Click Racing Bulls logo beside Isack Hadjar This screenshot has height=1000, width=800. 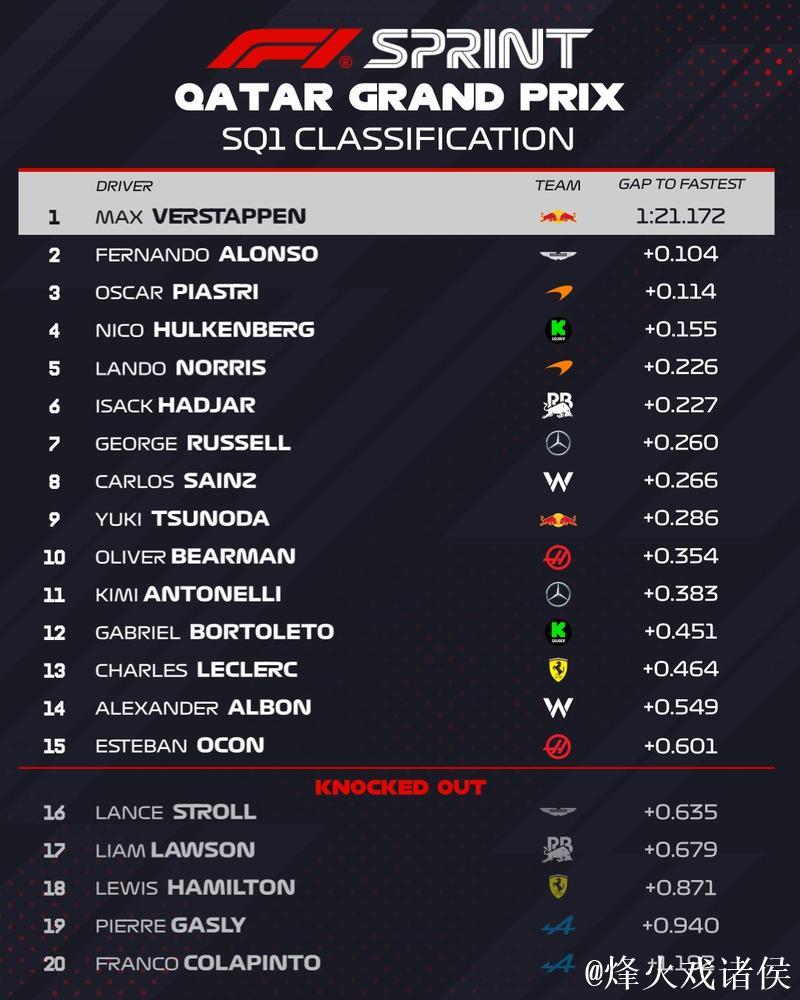[x=558, y=405]
